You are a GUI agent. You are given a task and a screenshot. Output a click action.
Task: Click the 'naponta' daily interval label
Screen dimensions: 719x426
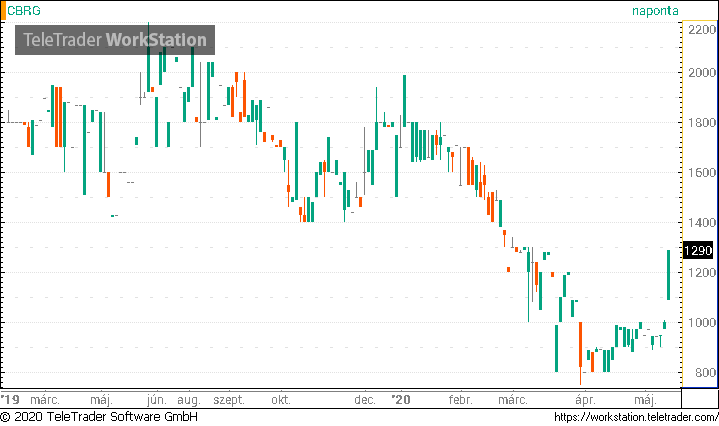click(x=655, y=11)
